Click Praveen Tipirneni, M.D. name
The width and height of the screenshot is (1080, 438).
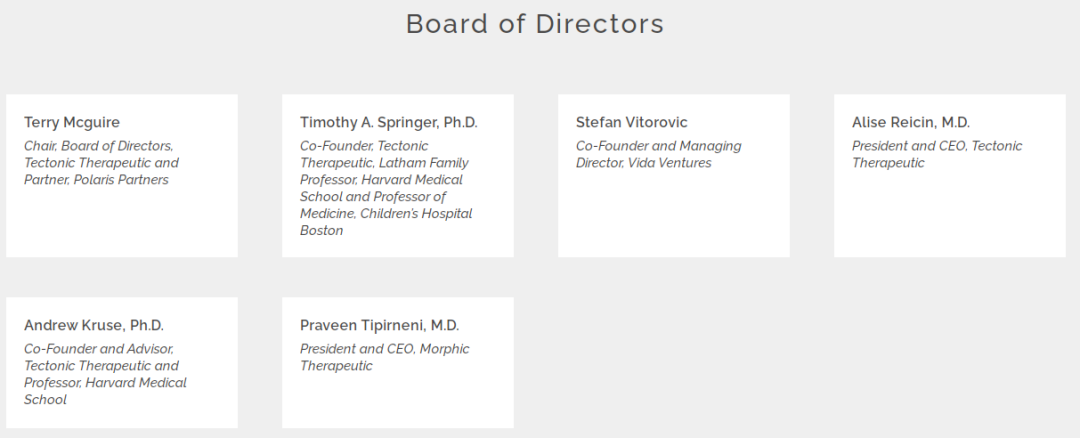(380, 325)
